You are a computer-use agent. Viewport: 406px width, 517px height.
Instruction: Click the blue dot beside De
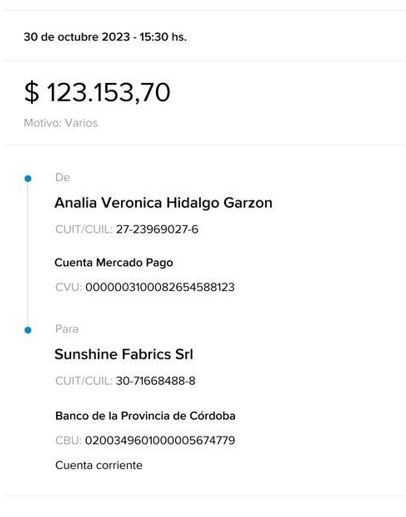coord(28,179)
